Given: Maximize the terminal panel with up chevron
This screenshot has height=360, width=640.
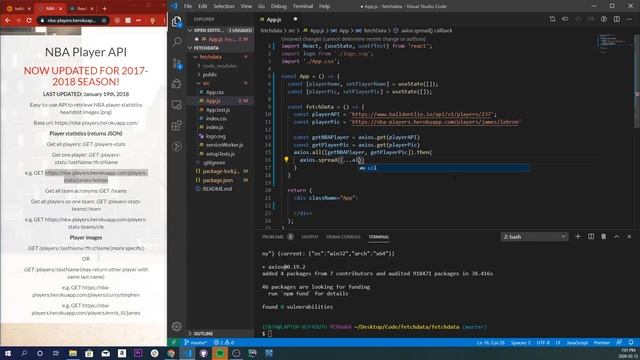Looking at the screenshot, I should point(616,236).
